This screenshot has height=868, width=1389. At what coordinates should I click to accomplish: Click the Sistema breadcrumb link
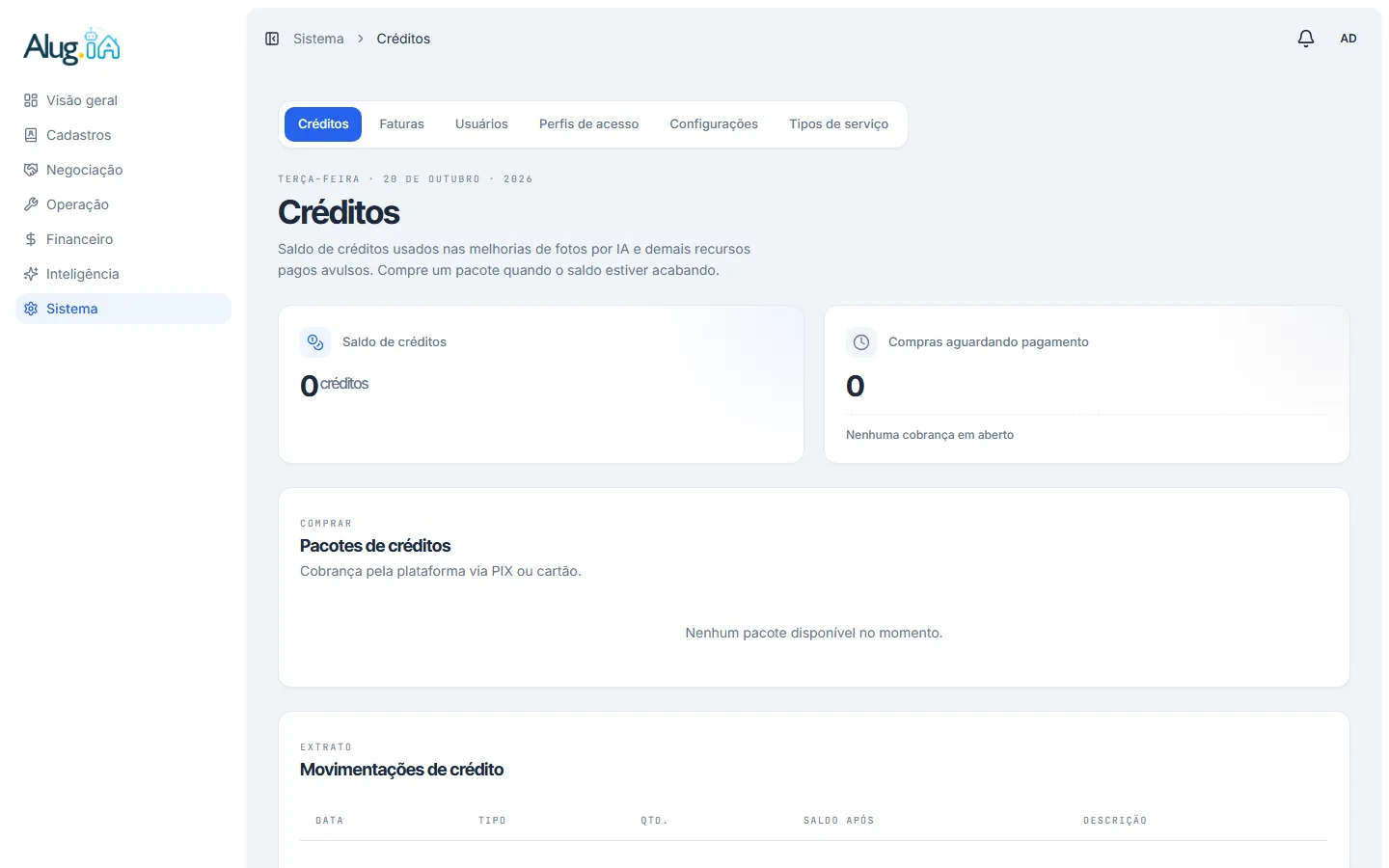pos(318,39)
